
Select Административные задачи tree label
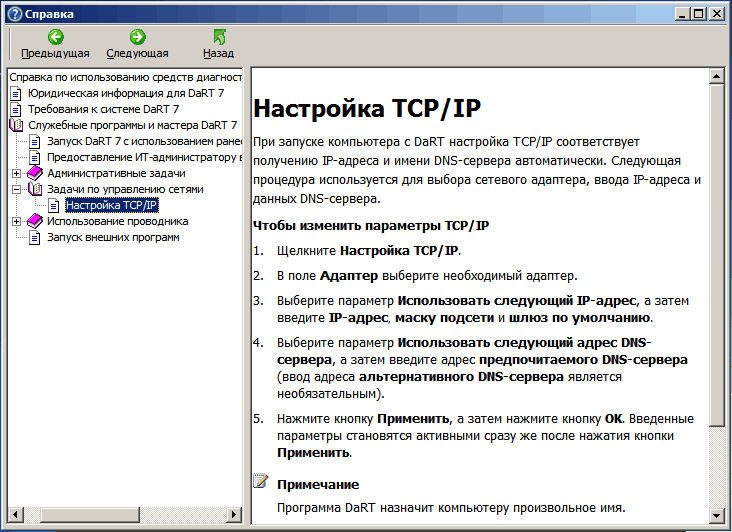(116, 173)
